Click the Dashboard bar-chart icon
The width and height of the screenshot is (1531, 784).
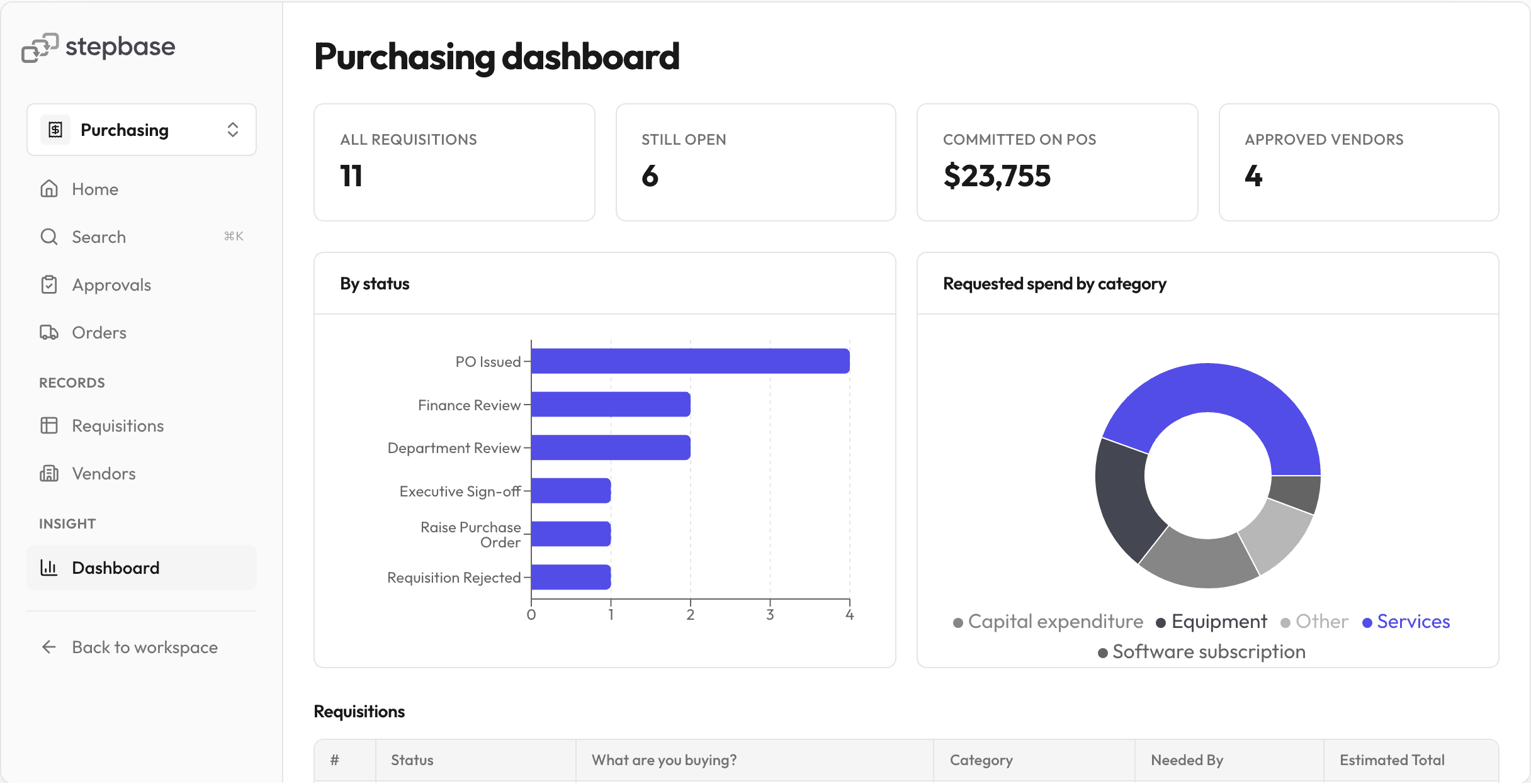pos(49,568)
